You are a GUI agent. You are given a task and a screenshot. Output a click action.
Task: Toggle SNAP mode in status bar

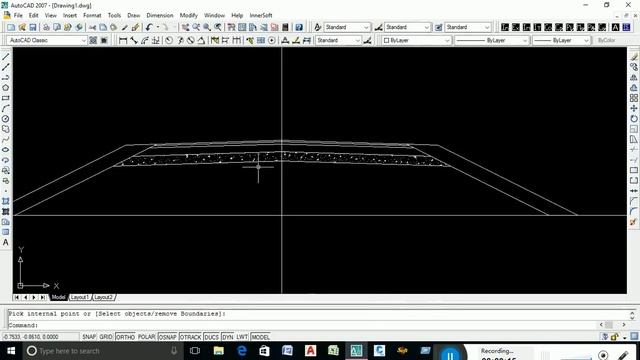point(89,337)
